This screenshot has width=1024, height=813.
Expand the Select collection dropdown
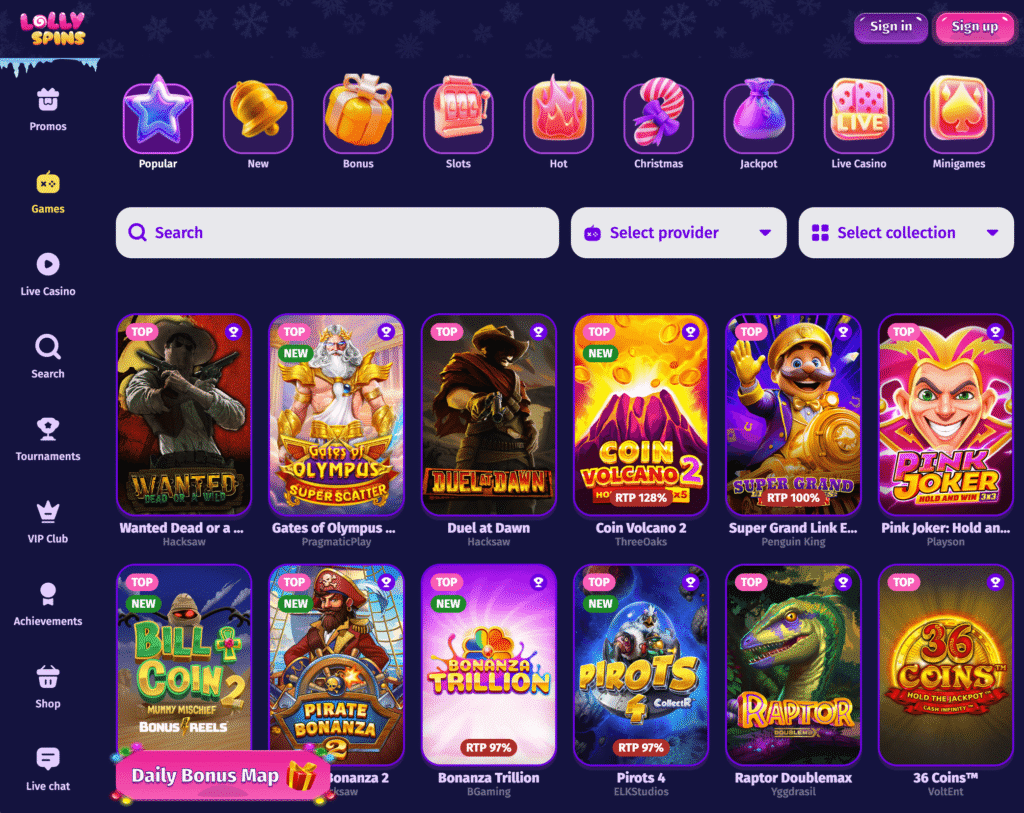click(x=906, y=232)
